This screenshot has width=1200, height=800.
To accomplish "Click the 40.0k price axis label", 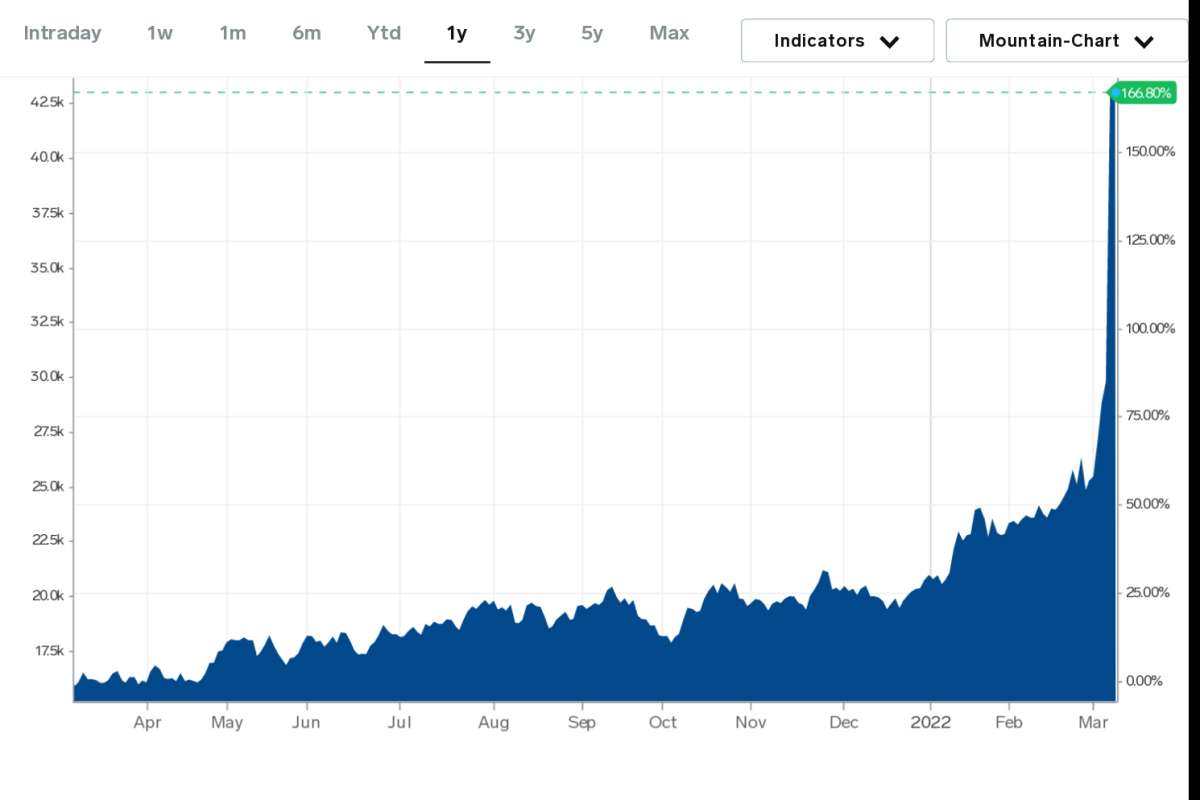I will (47, 157).
